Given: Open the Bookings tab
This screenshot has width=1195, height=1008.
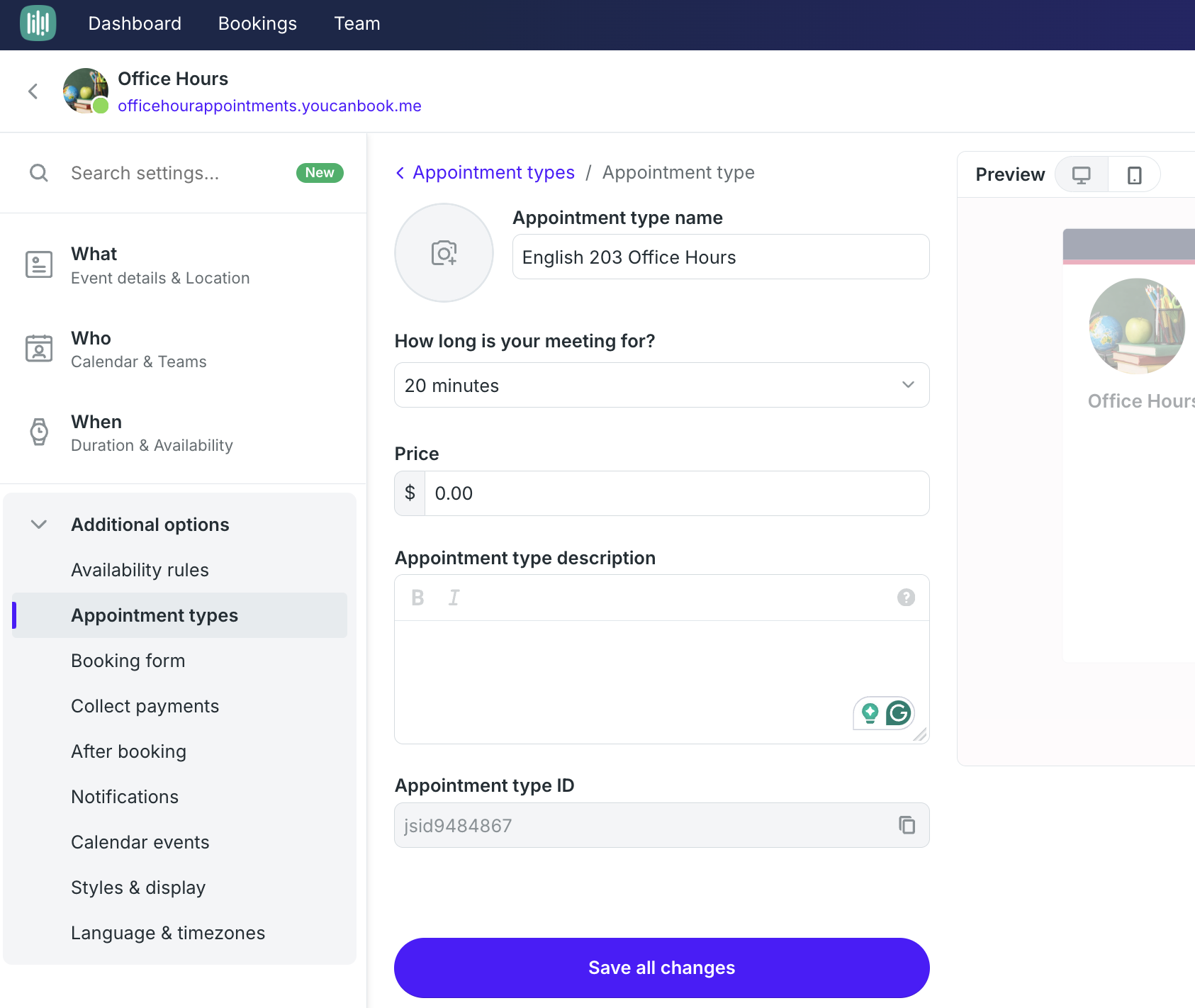Looking at the screenshot, I should (257, 23).
